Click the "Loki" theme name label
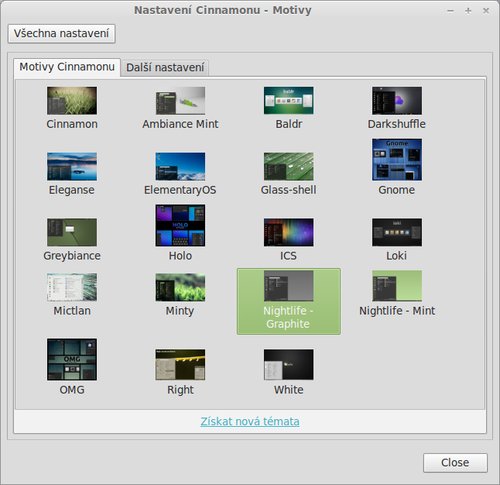 point(397,256)
